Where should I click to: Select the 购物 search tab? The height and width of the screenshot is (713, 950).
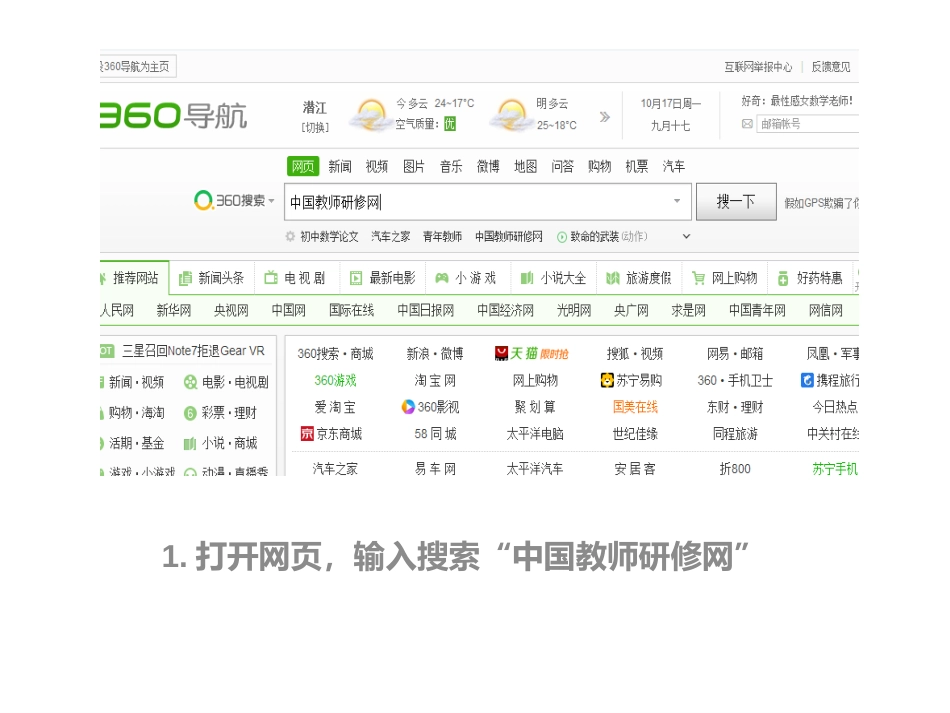pos(599,166)
